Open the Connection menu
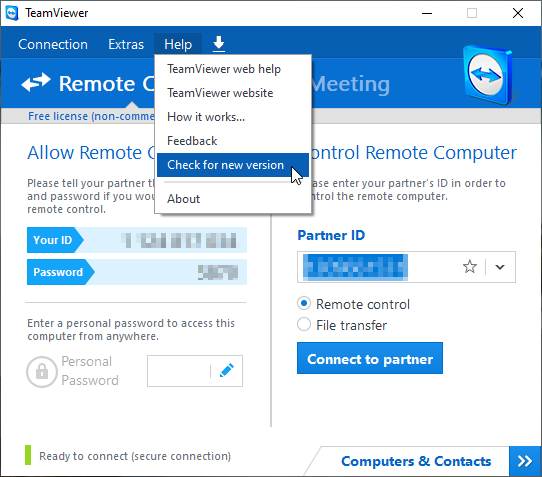This screenshot has width=542, height=477. [53, 45]
